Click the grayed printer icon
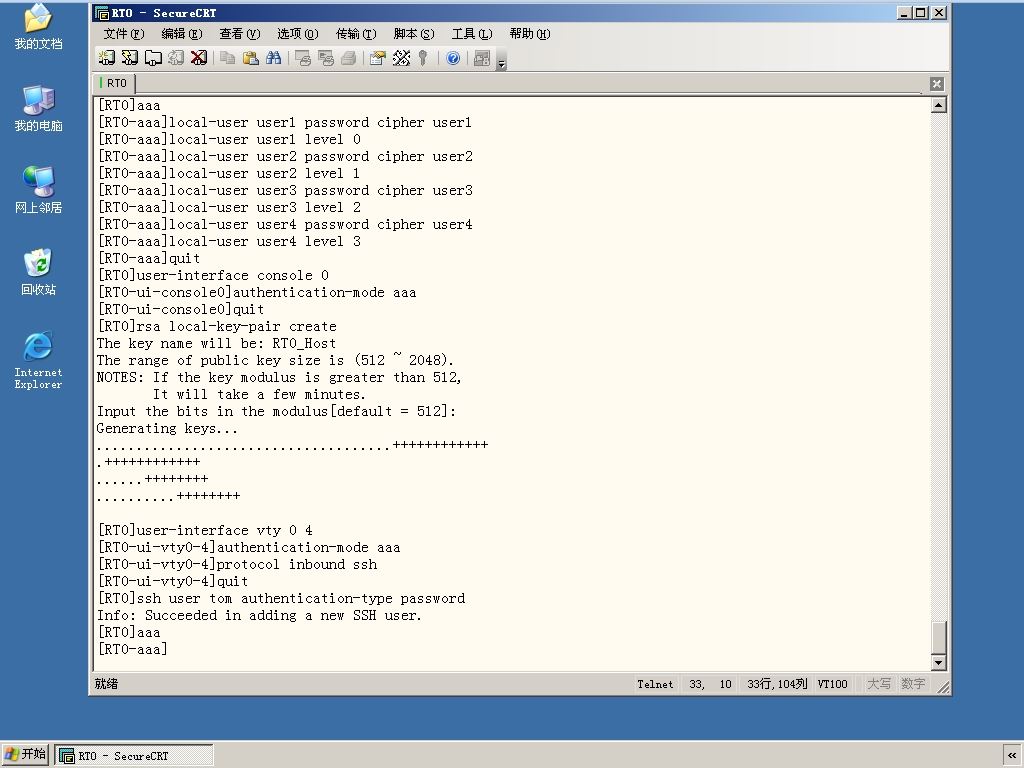 [x=349, y=58]
